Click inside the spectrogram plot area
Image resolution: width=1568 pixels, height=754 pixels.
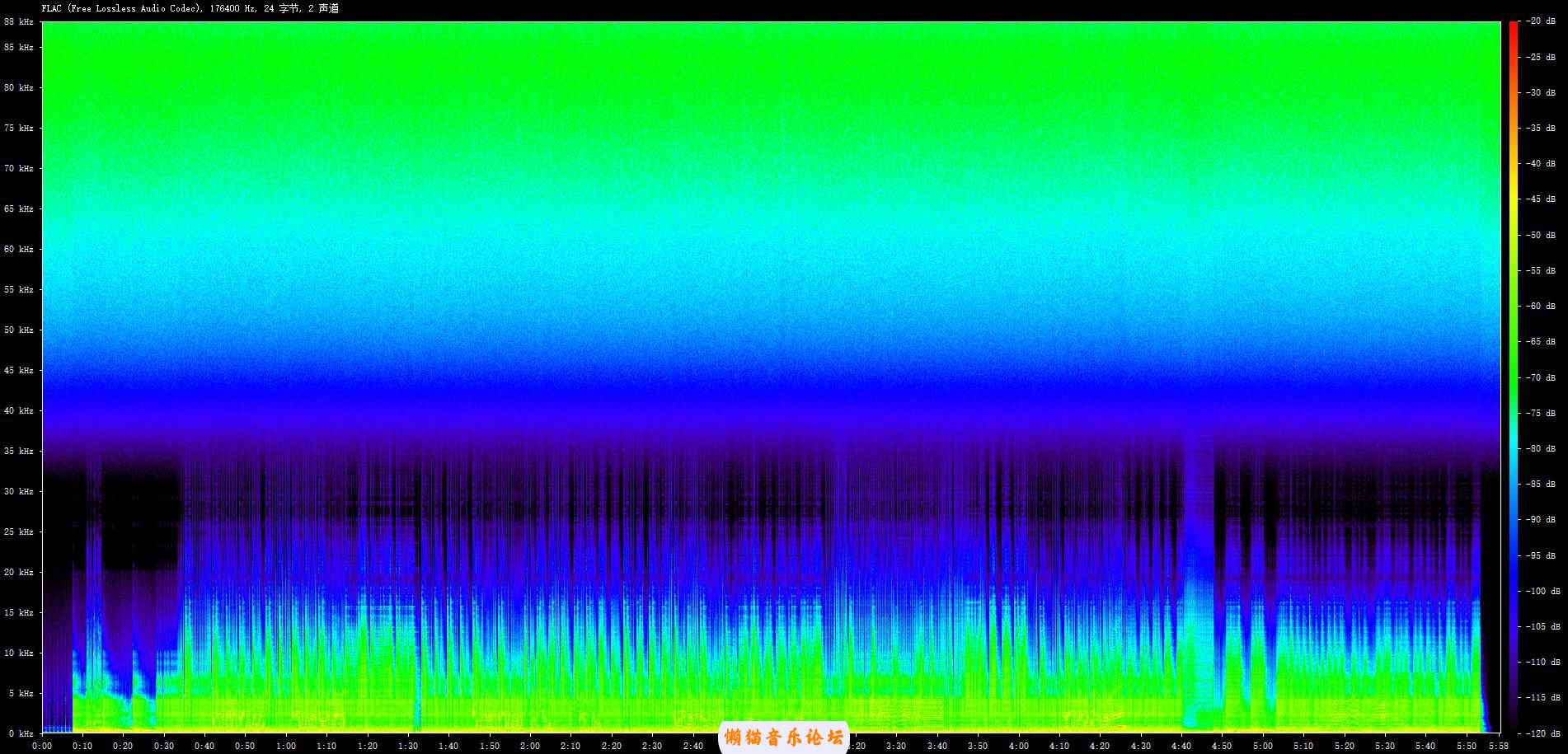(x=771, y=377)
